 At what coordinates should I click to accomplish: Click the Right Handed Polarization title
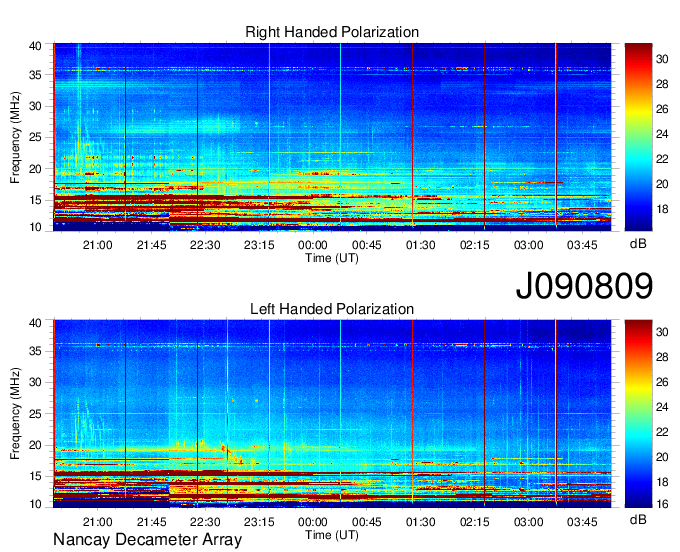332,32
